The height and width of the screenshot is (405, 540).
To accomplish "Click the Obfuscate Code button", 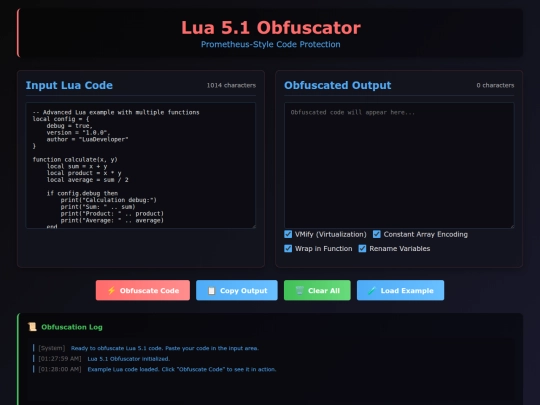I will tap(143, 290).
